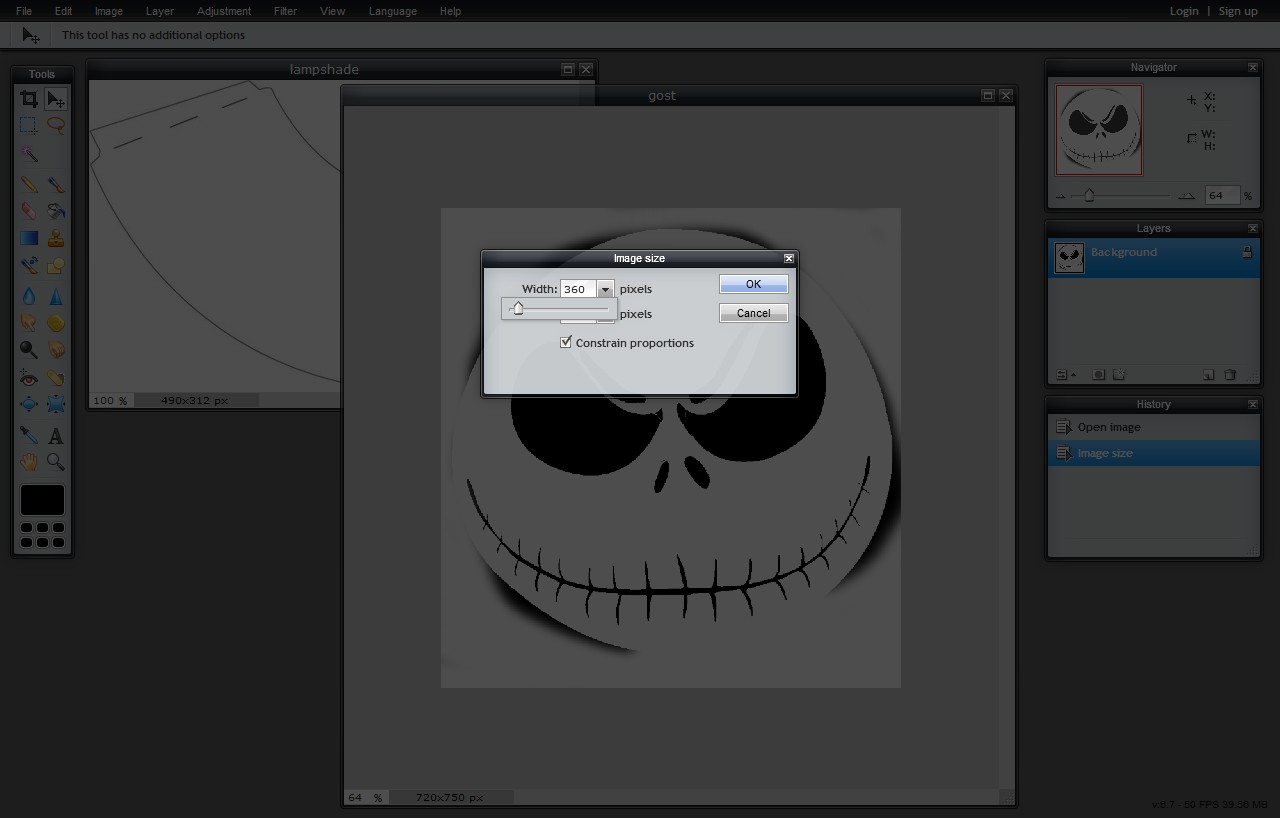1280x818 pixels.
Task: Select the Marquee selection tool
Action: (x=29, y=126)
